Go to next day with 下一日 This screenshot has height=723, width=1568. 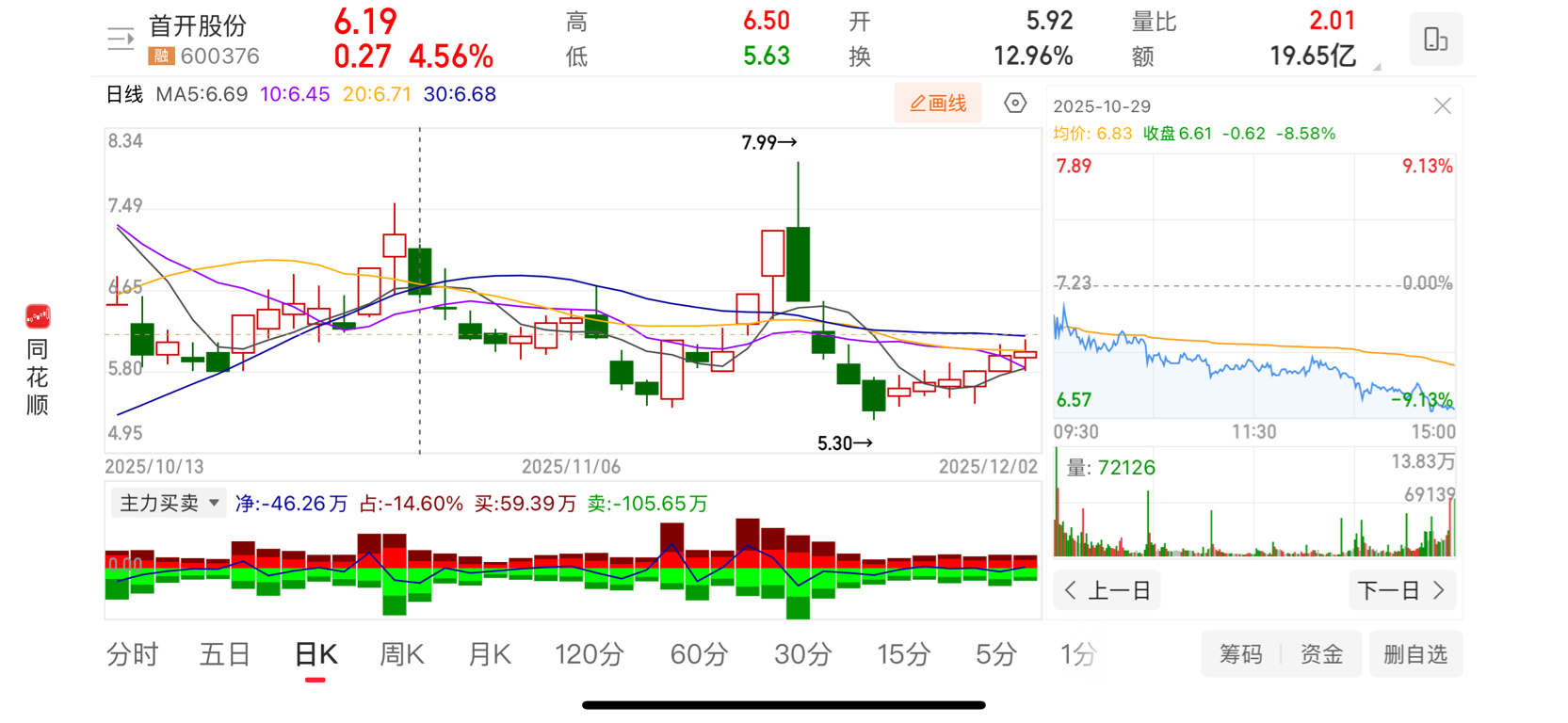[1402, 590]
